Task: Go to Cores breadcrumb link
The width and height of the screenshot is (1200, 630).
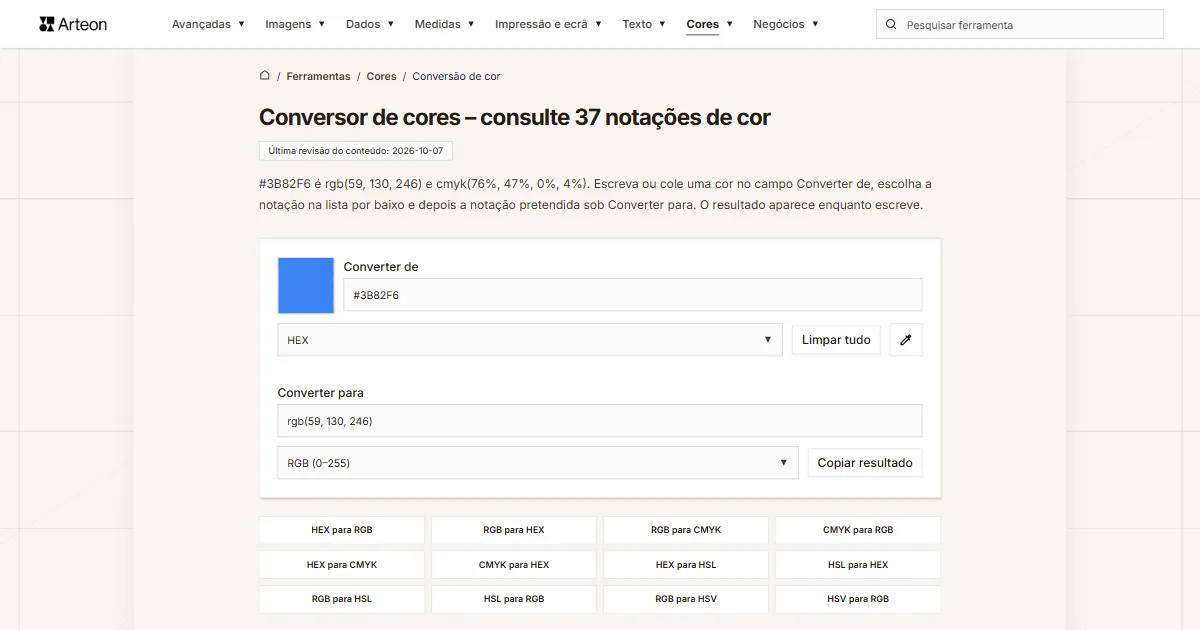Action: point(381,76)
